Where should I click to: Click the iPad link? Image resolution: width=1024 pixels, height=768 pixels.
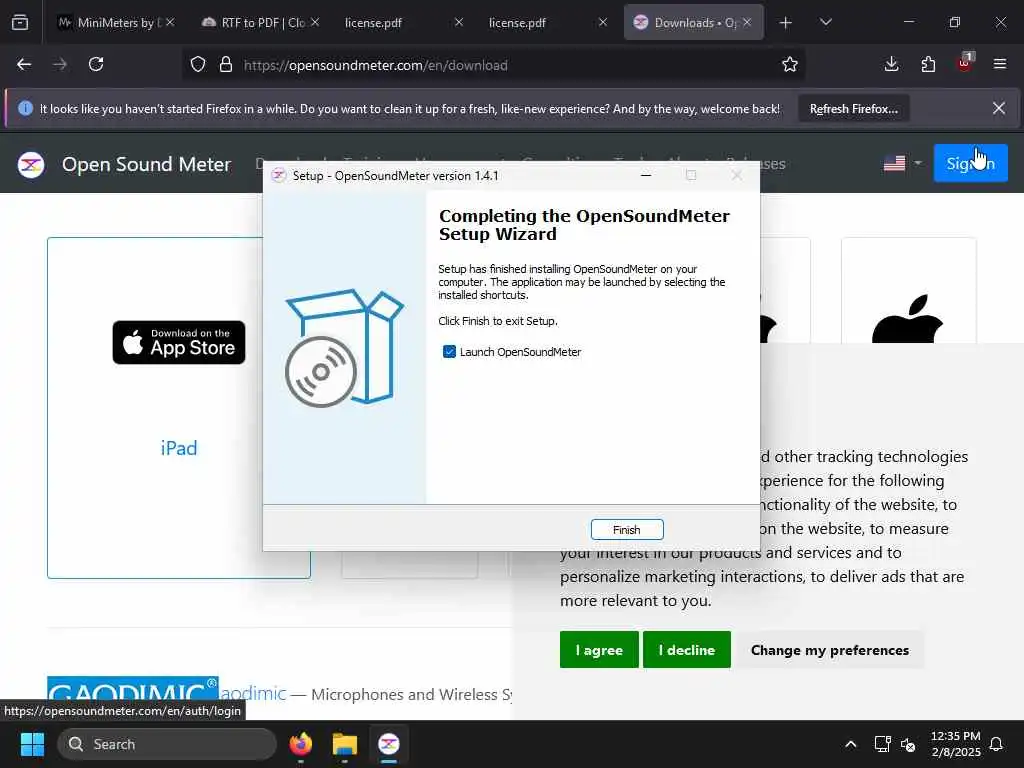179,448
